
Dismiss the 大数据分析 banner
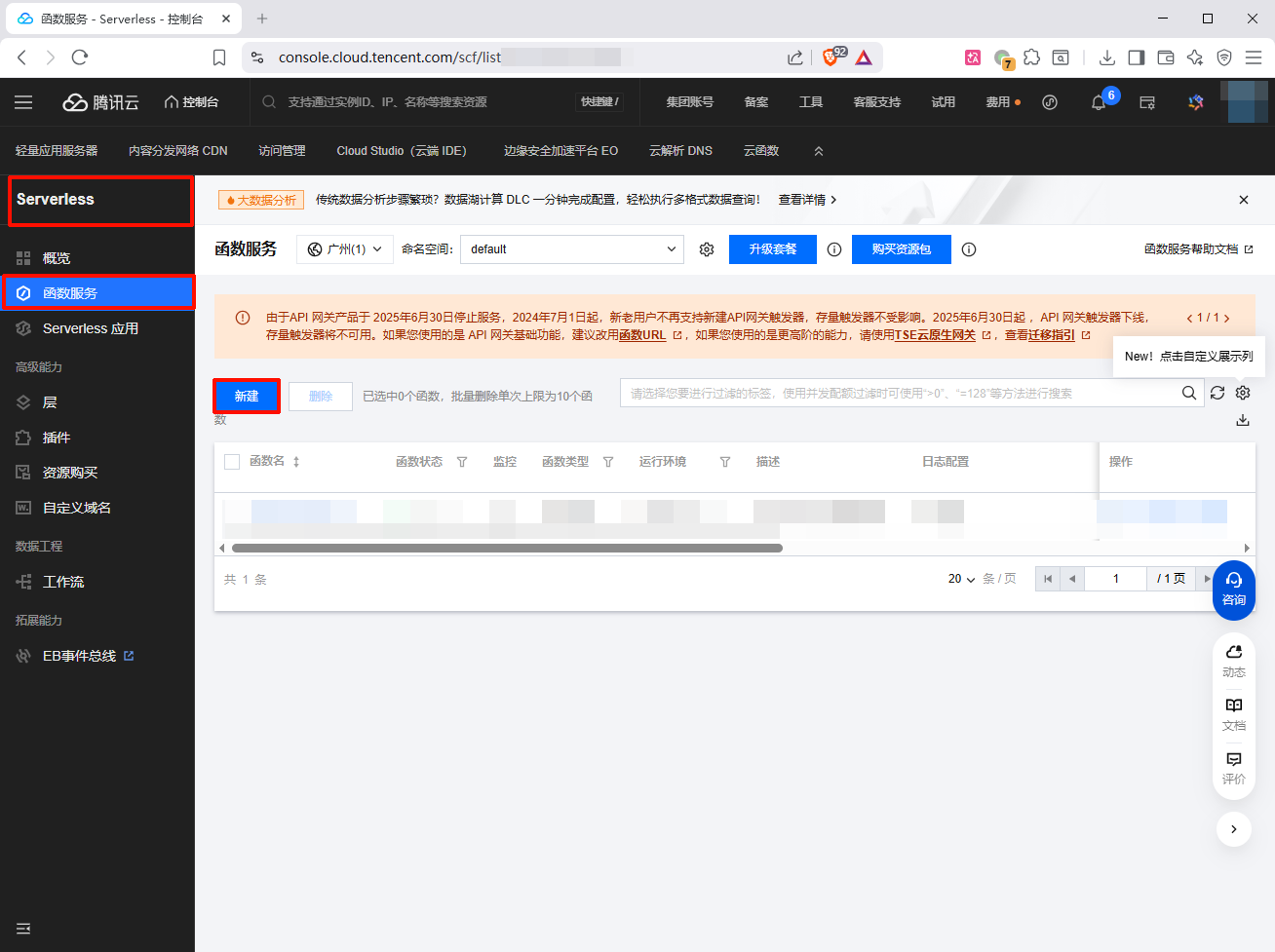(x=1244, y=200)
